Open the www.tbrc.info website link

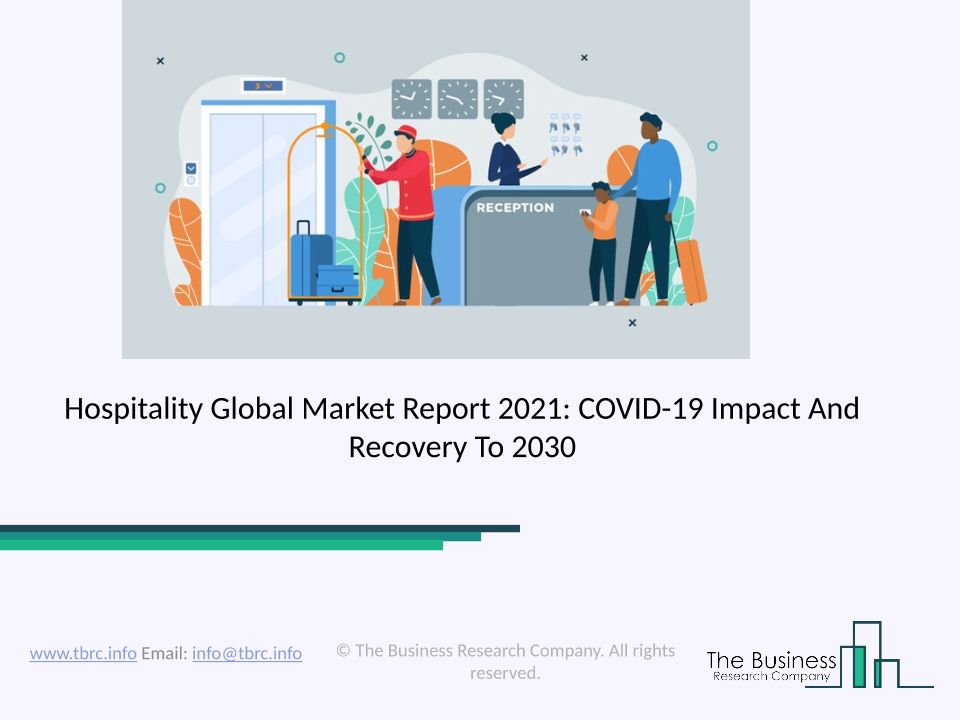[x=83, y=653]
